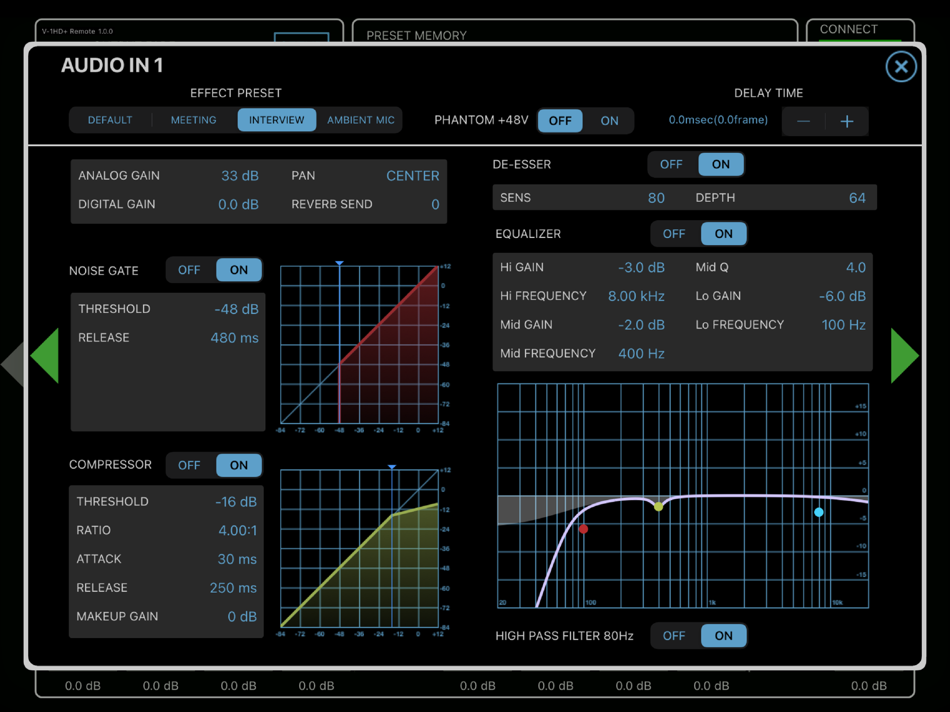Click the noise gate response graph

pos(359,345)
